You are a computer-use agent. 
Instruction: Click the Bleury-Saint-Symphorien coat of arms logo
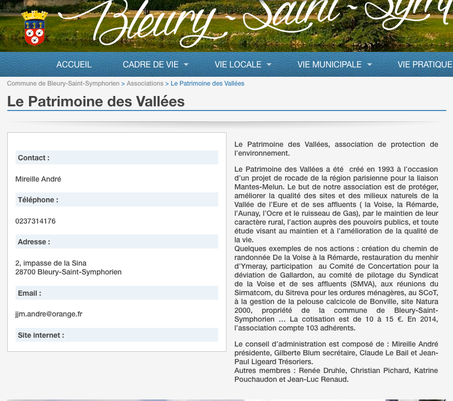pyautogui.click(x=34, y=28)
